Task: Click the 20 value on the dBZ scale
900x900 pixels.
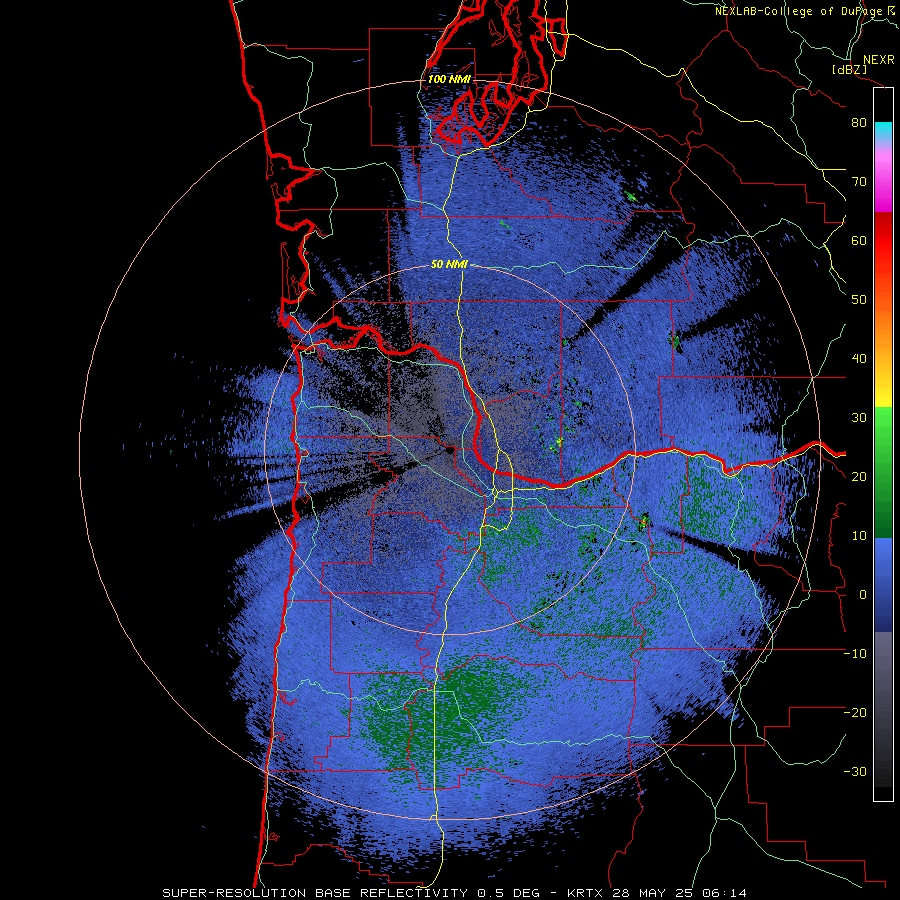Action: pos(859,477)
